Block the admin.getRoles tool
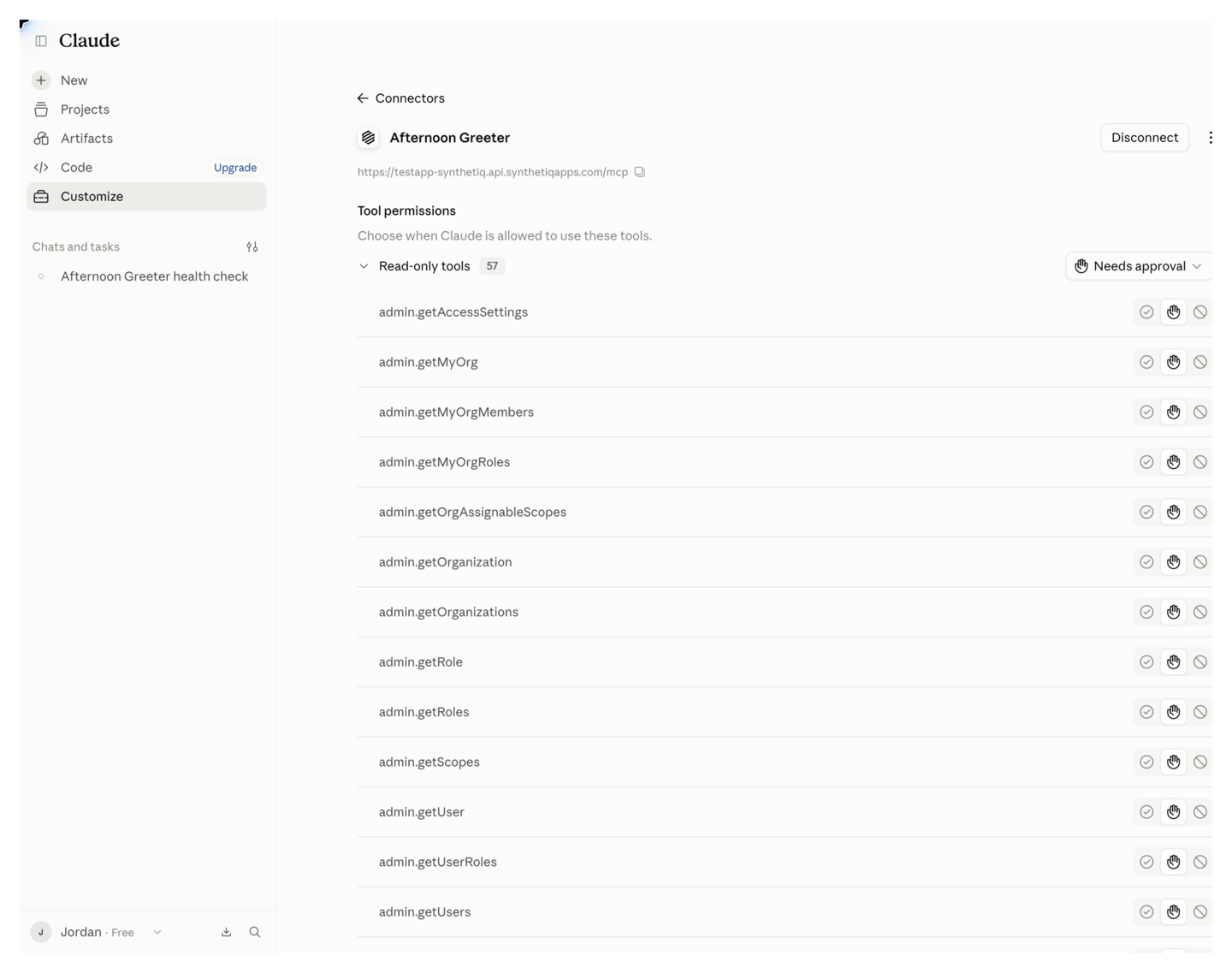The image size is (1232, 973). pos(1200,712)
